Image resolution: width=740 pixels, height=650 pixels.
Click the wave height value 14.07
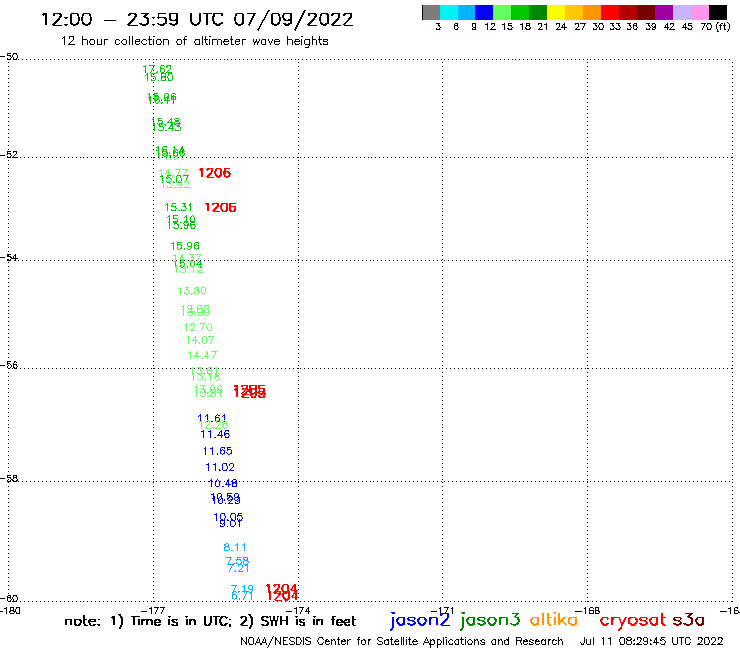click(x=200, y=340)
